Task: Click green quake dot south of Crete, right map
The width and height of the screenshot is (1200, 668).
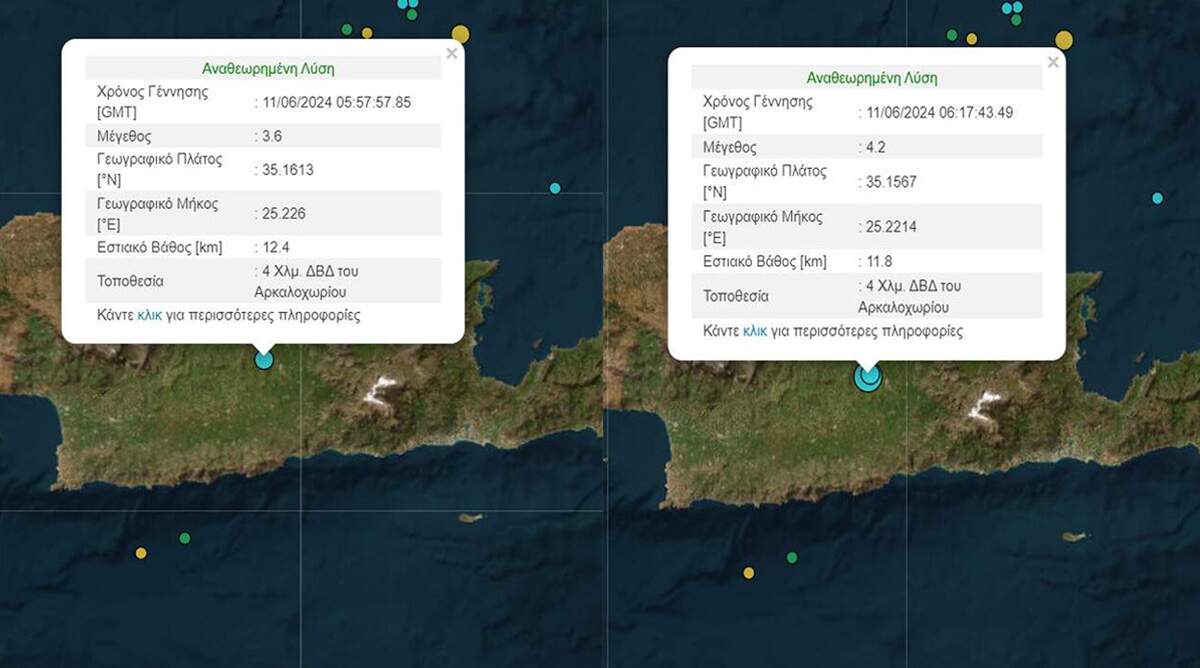Action: point(792,557)
